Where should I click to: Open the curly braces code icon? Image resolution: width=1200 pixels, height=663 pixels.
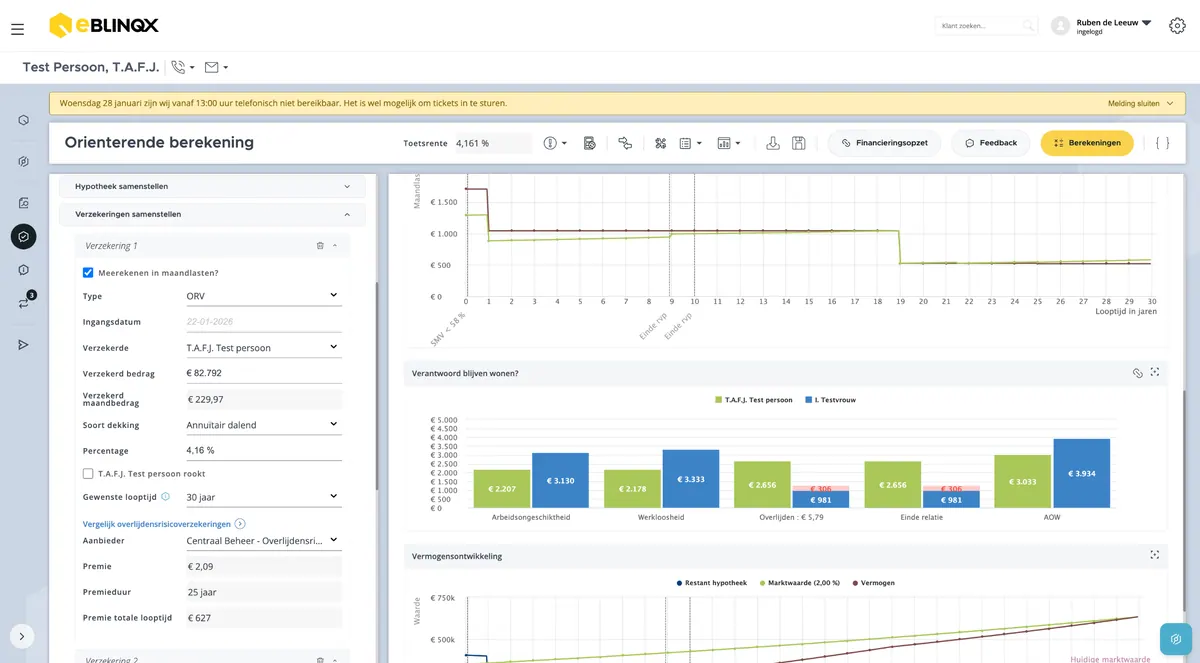click(x=1162, y=143)
